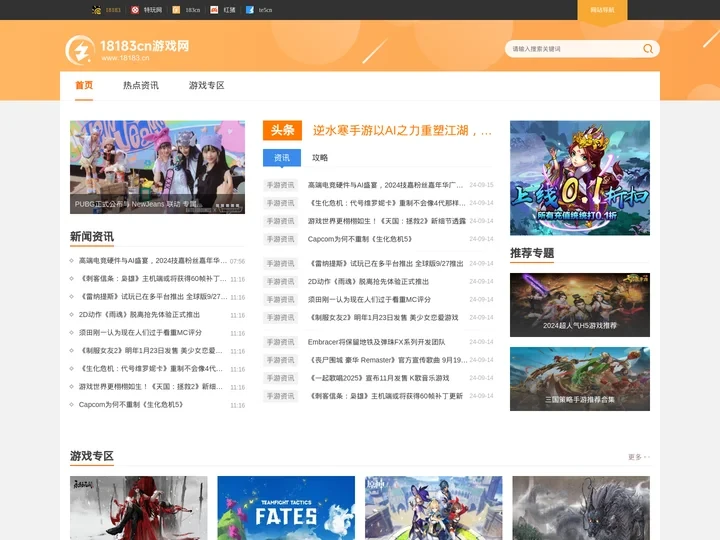
Task: Open the 原神 game card thumbnail
Action: (433, 508)
